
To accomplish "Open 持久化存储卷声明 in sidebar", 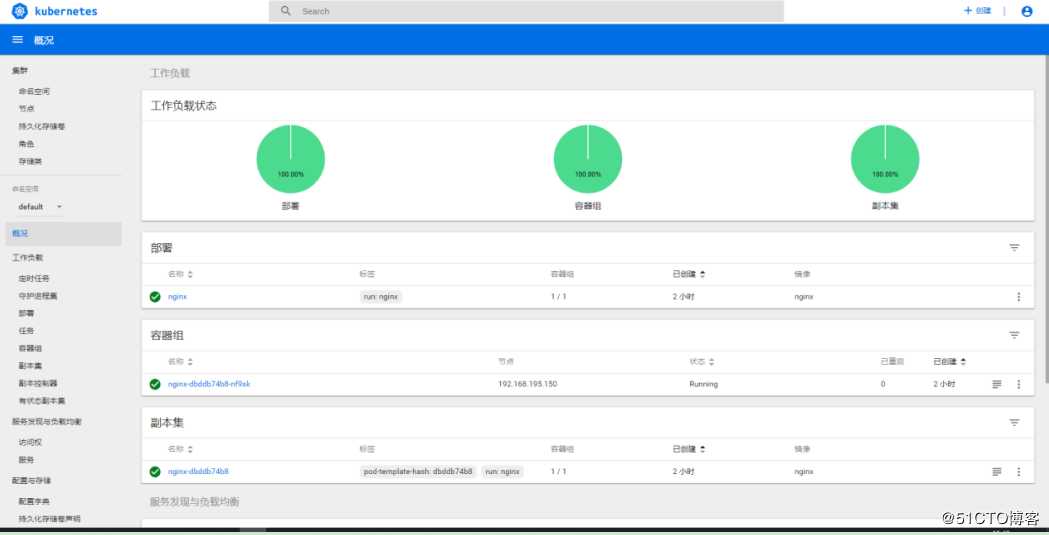I will (50, 518).
